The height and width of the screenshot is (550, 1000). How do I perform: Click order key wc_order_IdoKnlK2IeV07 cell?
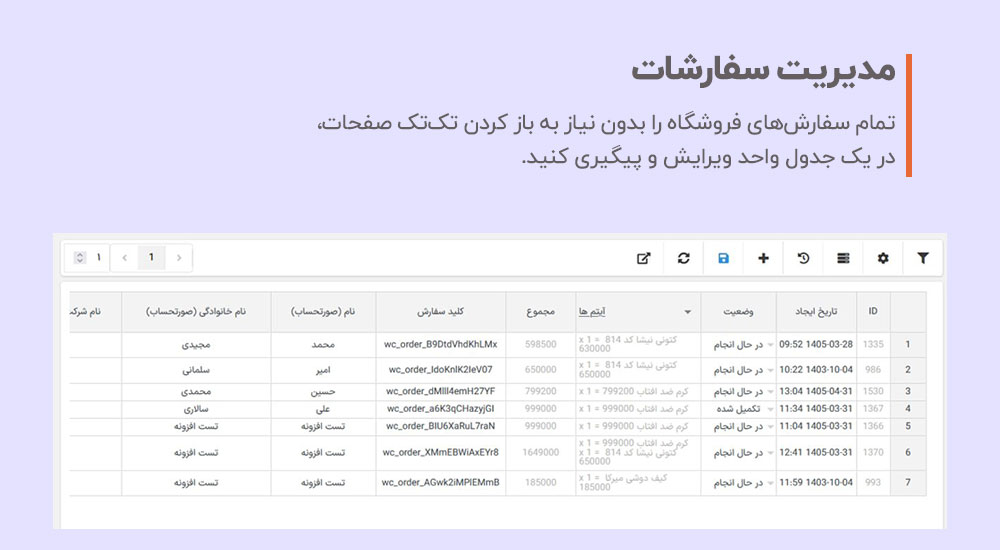441,370
